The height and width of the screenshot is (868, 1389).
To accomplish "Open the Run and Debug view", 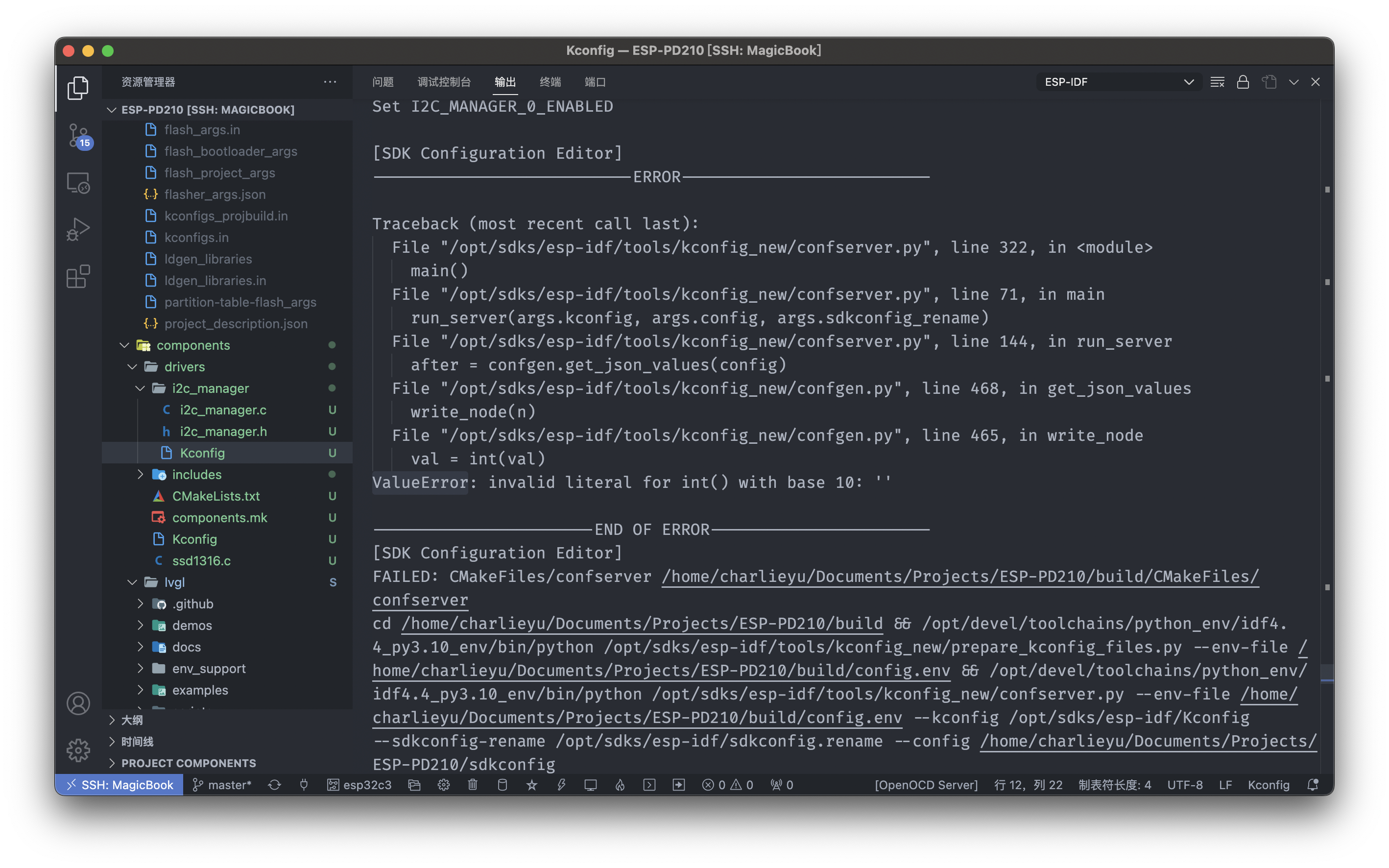I will (78, 229).
